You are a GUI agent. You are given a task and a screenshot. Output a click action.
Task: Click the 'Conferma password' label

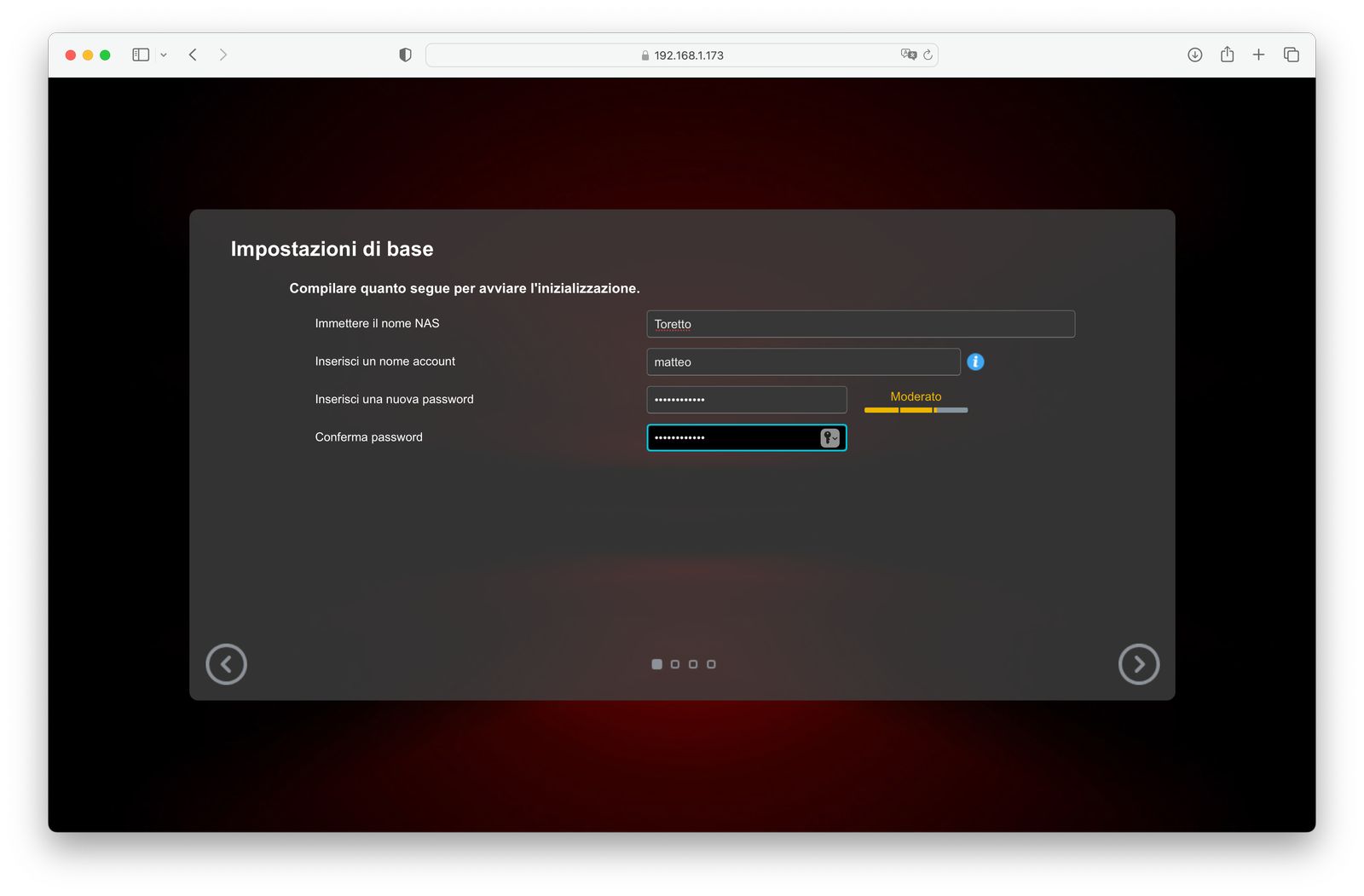tap(369, 437)
